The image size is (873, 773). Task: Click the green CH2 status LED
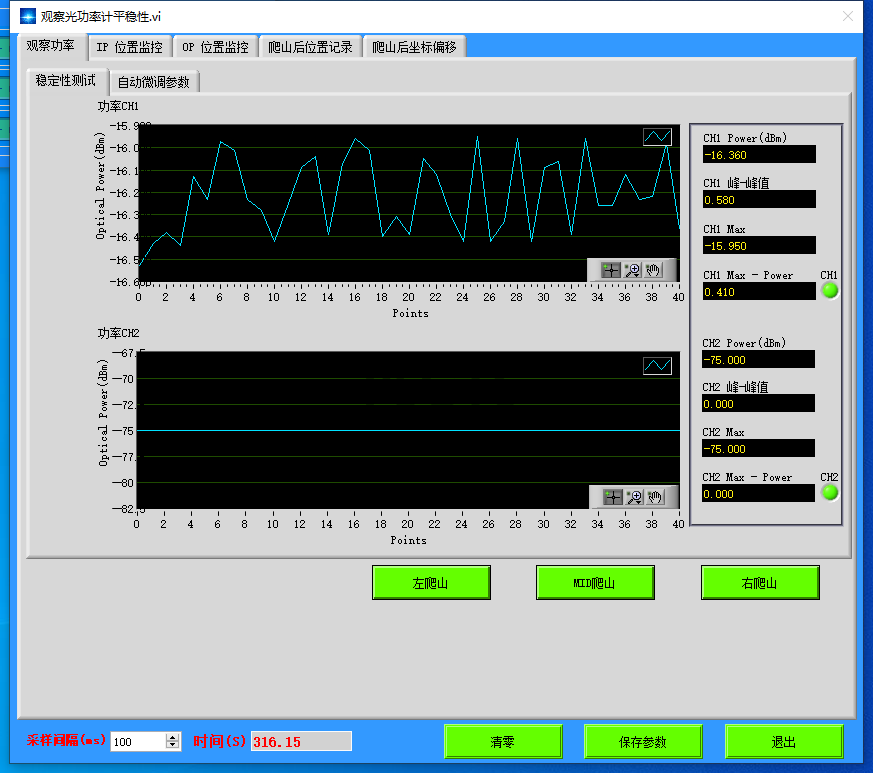pos(829,492)
